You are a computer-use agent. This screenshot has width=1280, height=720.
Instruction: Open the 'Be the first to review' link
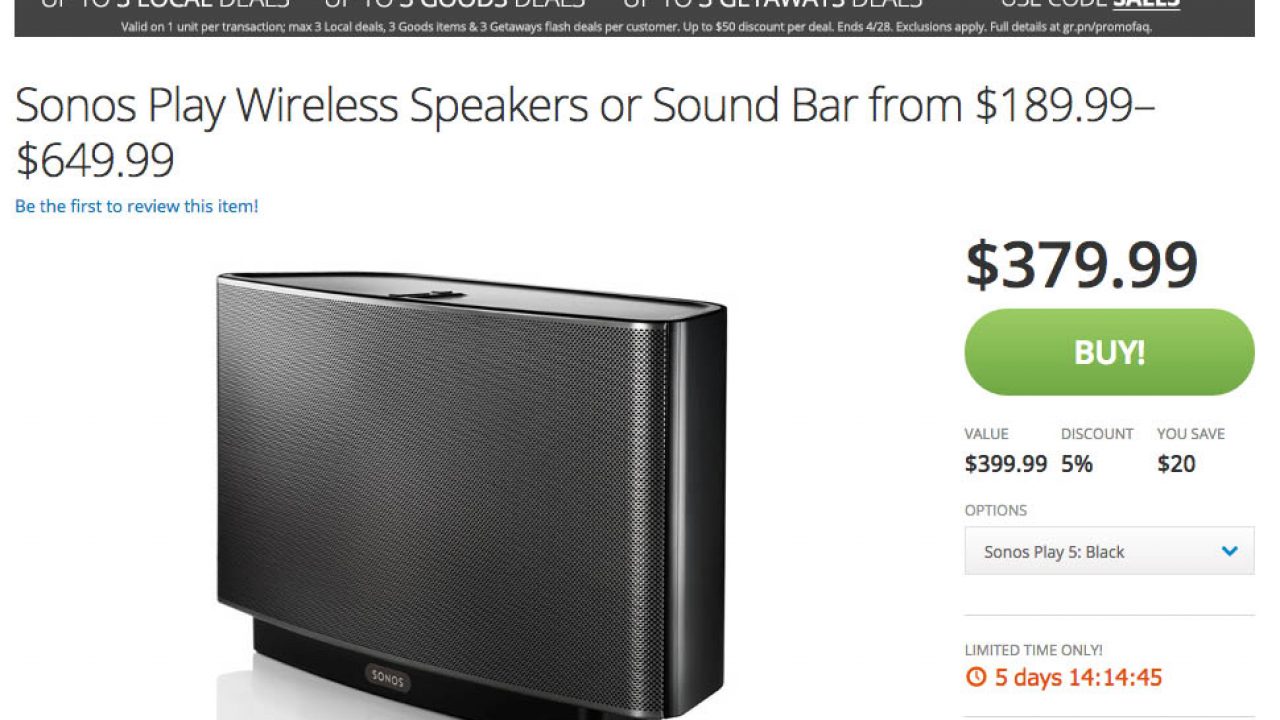click(137, 206)
